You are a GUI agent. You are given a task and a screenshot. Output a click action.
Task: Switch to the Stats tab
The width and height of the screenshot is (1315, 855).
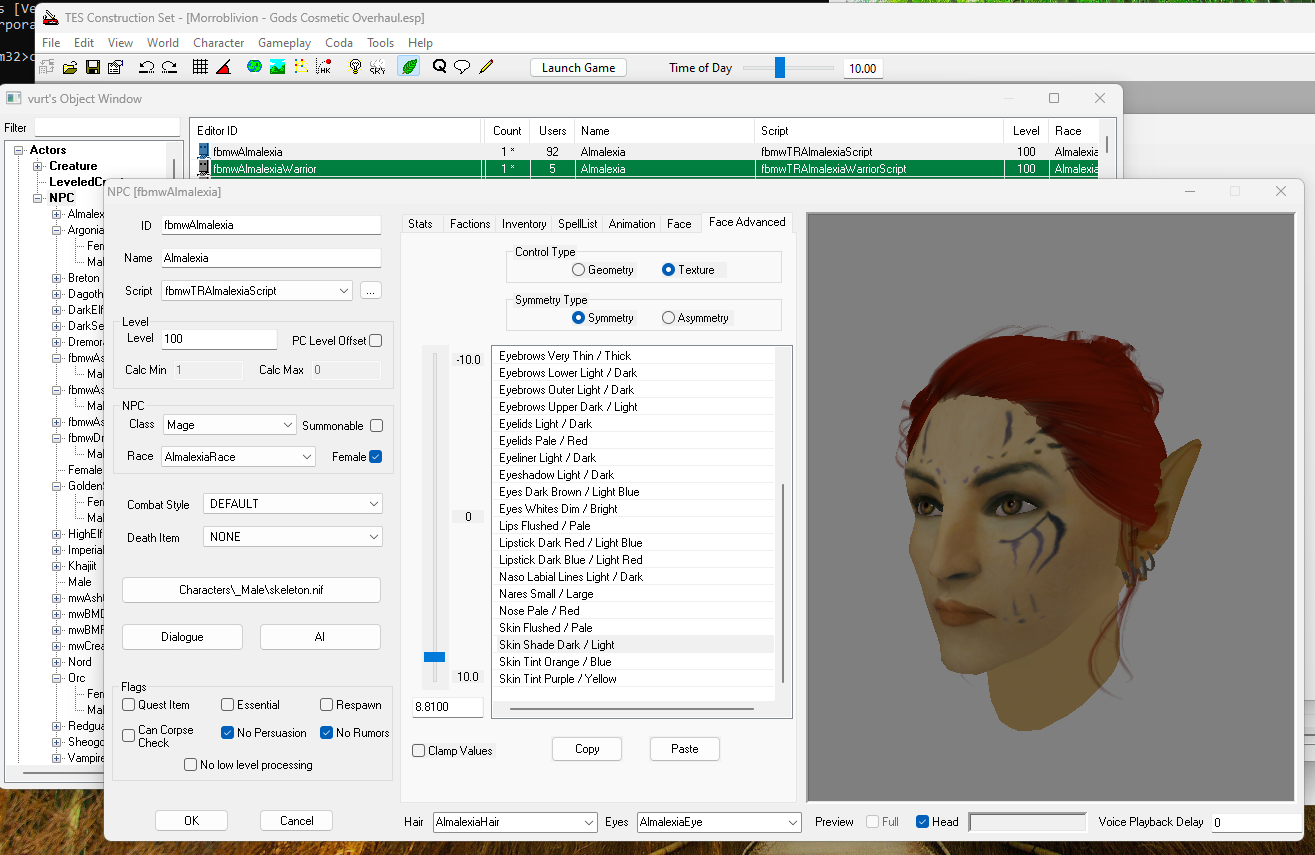coord(421,224)
